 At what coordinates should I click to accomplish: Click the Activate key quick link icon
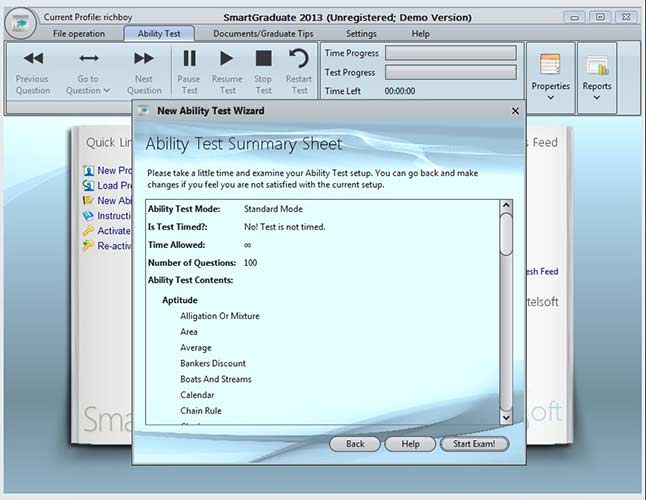89,231
